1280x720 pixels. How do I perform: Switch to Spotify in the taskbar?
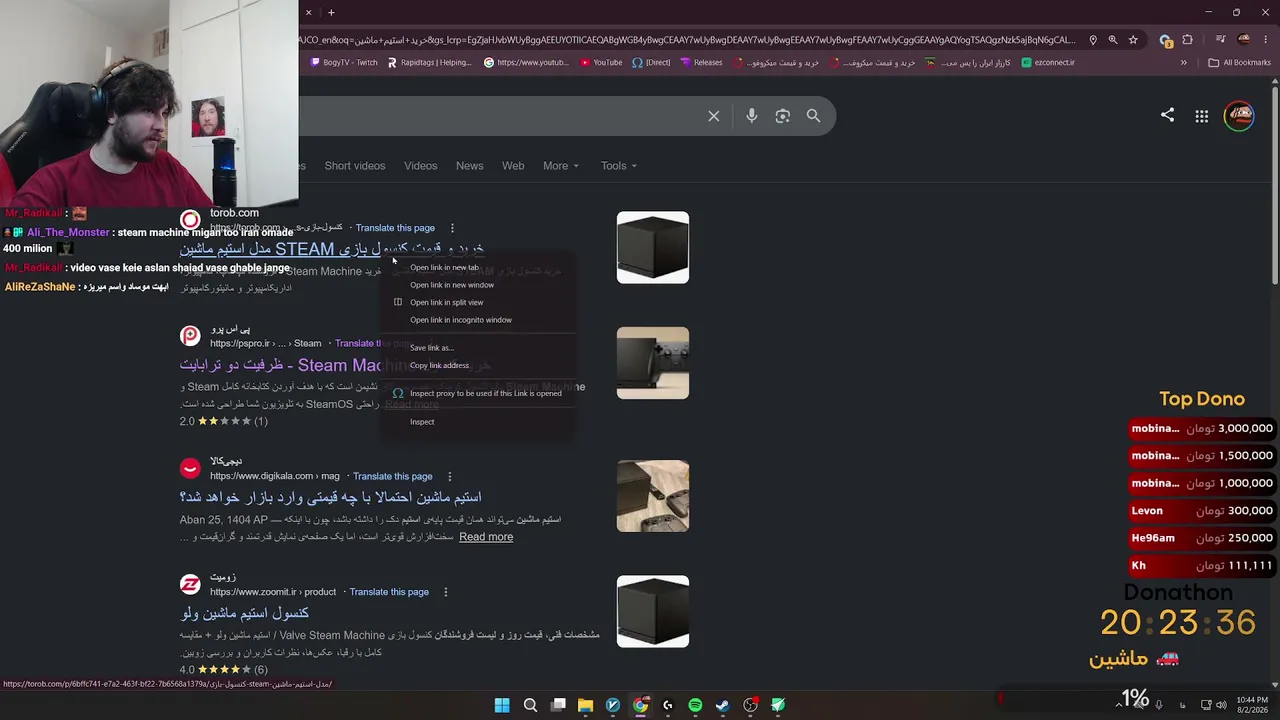(x=695, y=705)
